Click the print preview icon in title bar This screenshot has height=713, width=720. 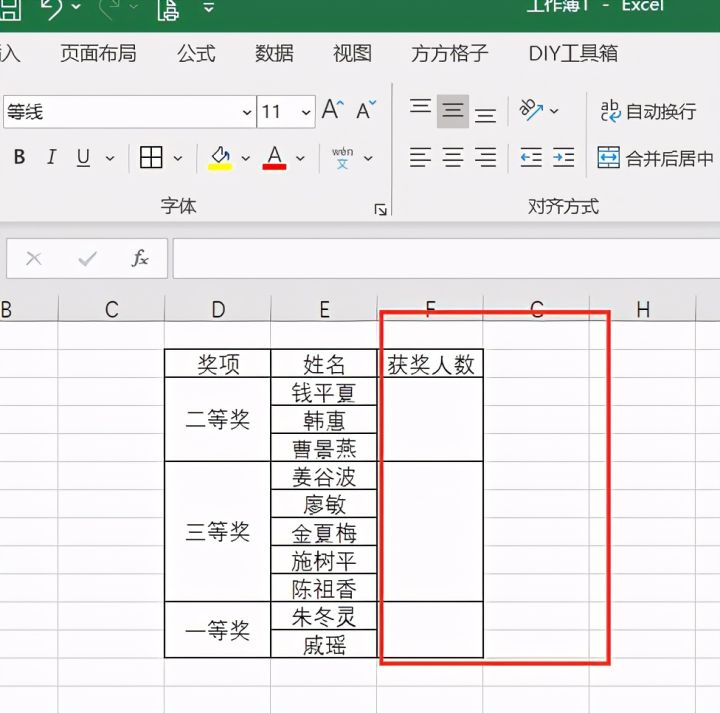click(x=168, y=9)
